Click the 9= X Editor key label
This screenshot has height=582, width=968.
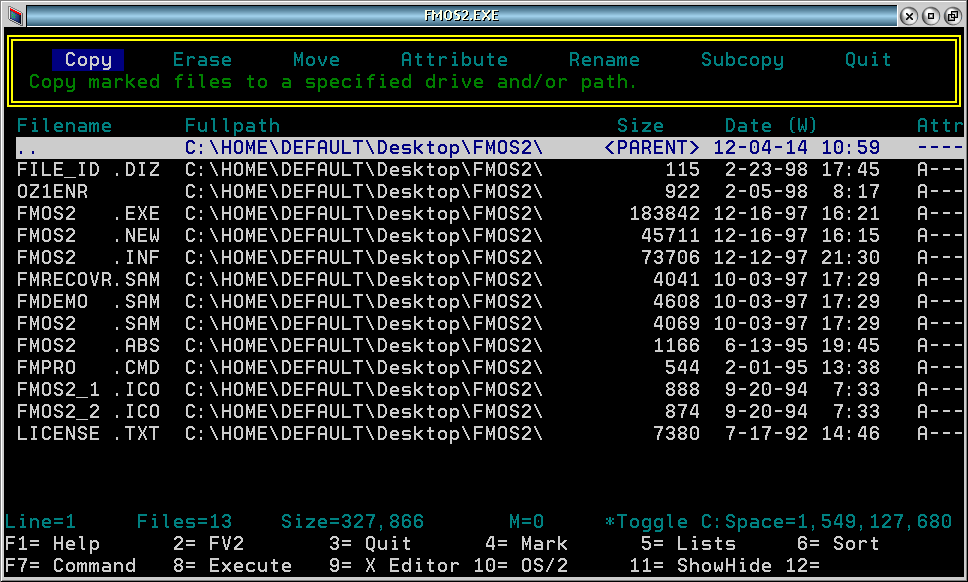point(394,566)
